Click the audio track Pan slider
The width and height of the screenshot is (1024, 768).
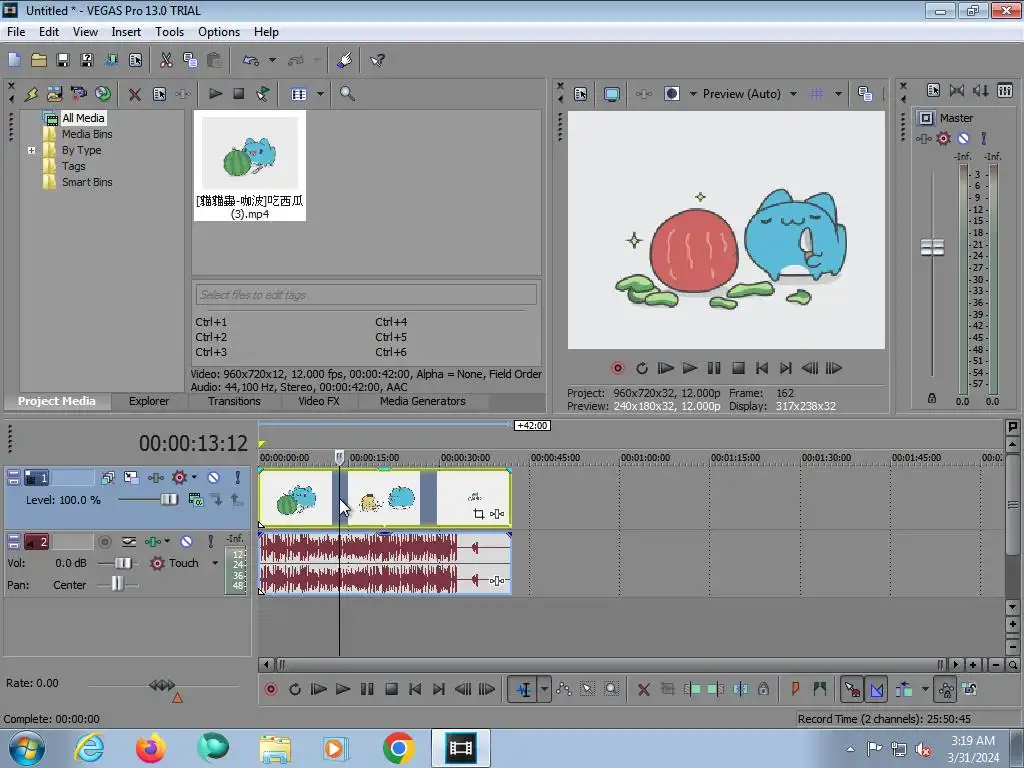118,584
